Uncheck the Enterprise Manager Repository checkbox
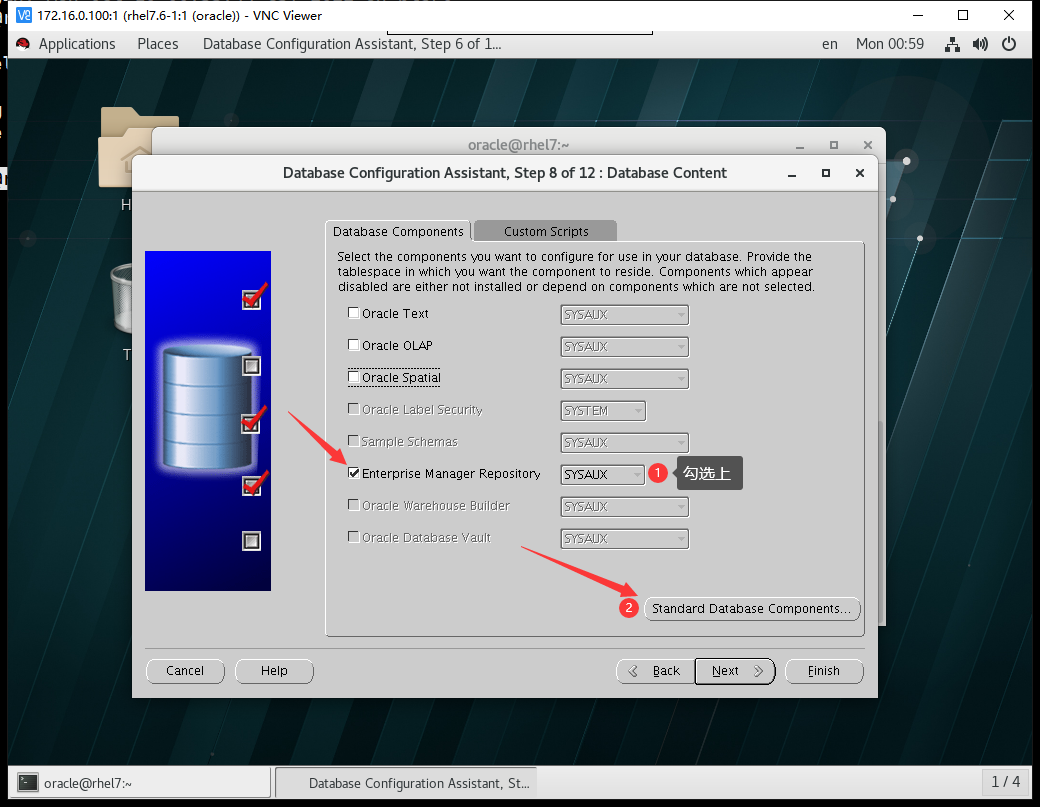 [x=354, y=473]
